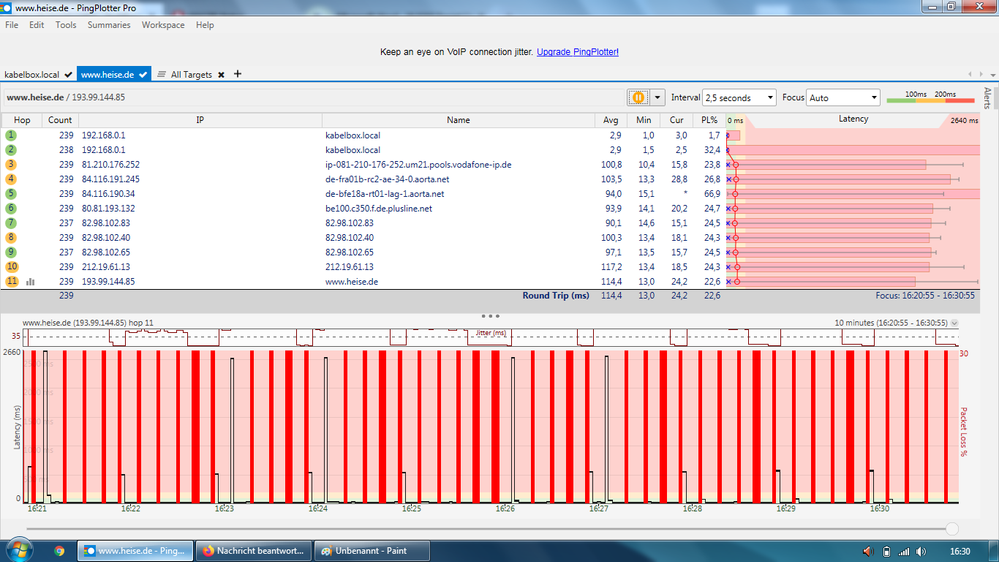Open the tab list dropdown arrow
Image resolution: width=999 pixels, height=562 pixels.
coord(993,75)
